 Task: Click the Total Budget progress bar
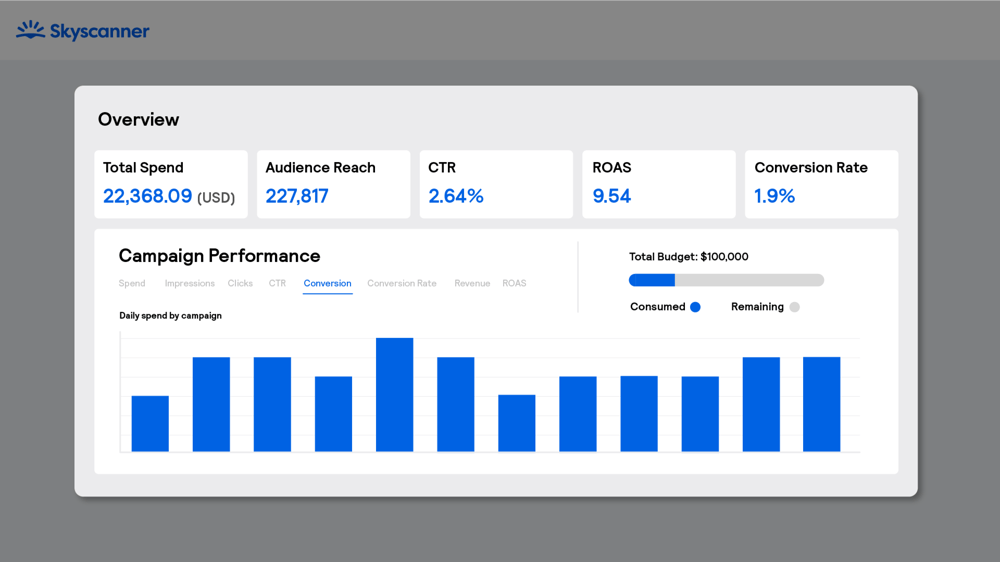[x=726, y=280]
